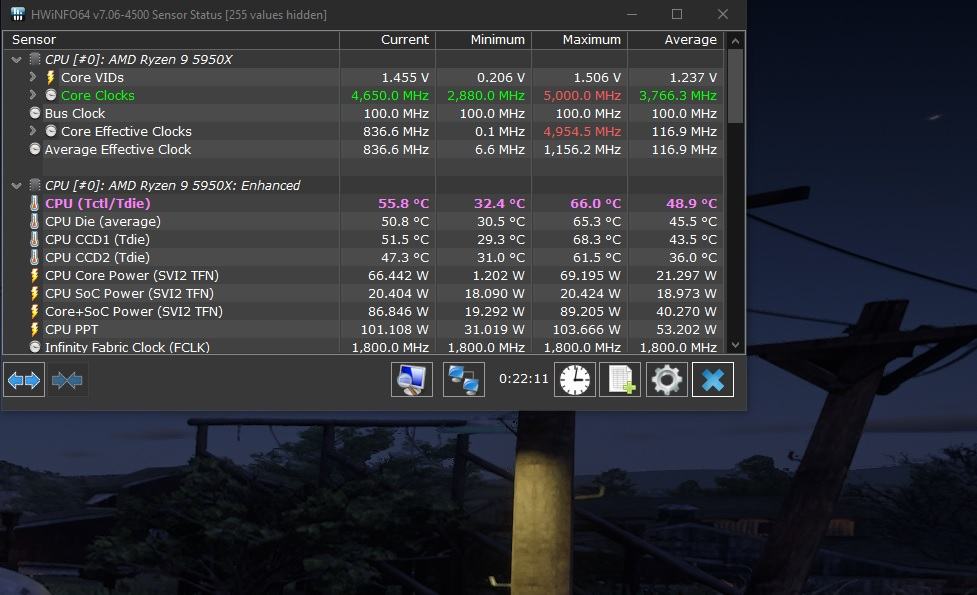Select the Average Effective Clock row label
Screen dimensions: 977x595
118,150
